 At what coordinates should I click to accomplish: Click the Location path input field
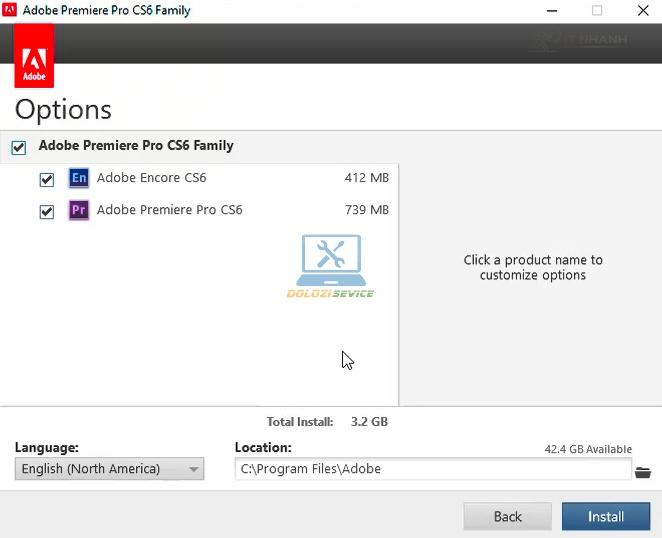point(432,469)
